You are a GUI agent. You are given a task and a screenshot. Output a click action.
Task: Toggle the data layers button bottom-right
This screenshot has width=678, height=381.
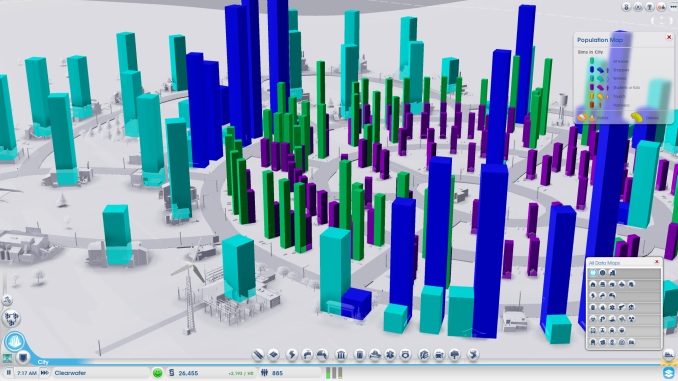click(668, 372)
